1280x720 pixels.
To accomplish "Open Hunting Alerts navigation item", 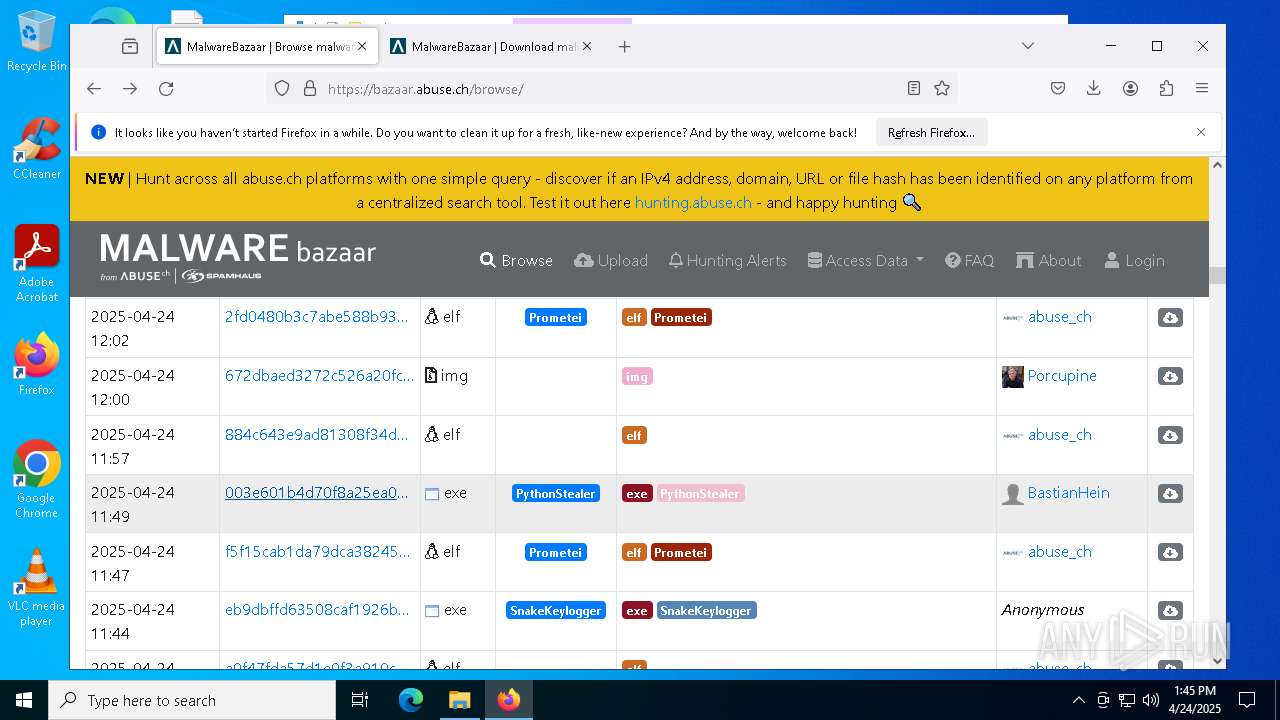I will (x=728, y=260).
